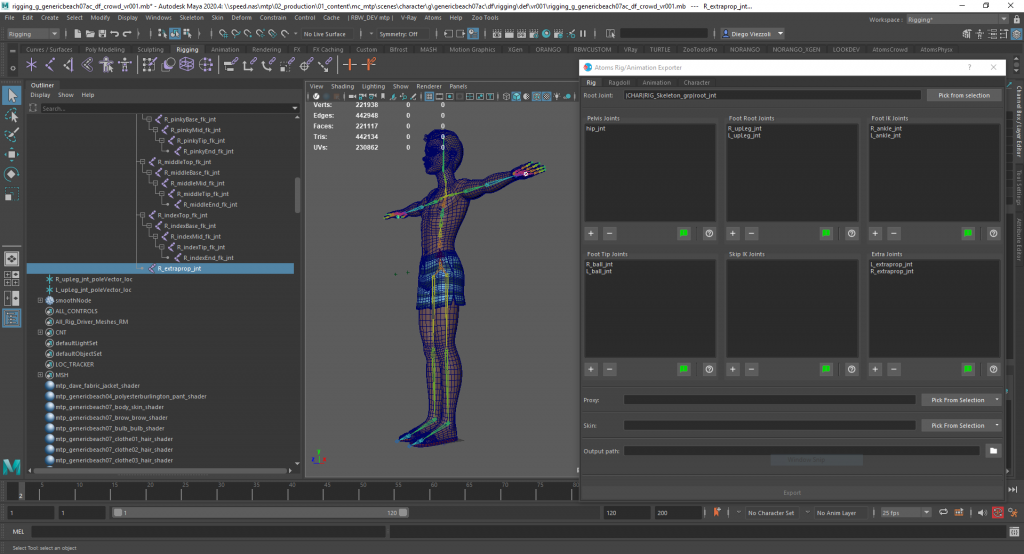The height and width of the screenshot is (554, 1024).
Task: Open help icon under Extra Joints list
Action: click(x=993, y=369)
